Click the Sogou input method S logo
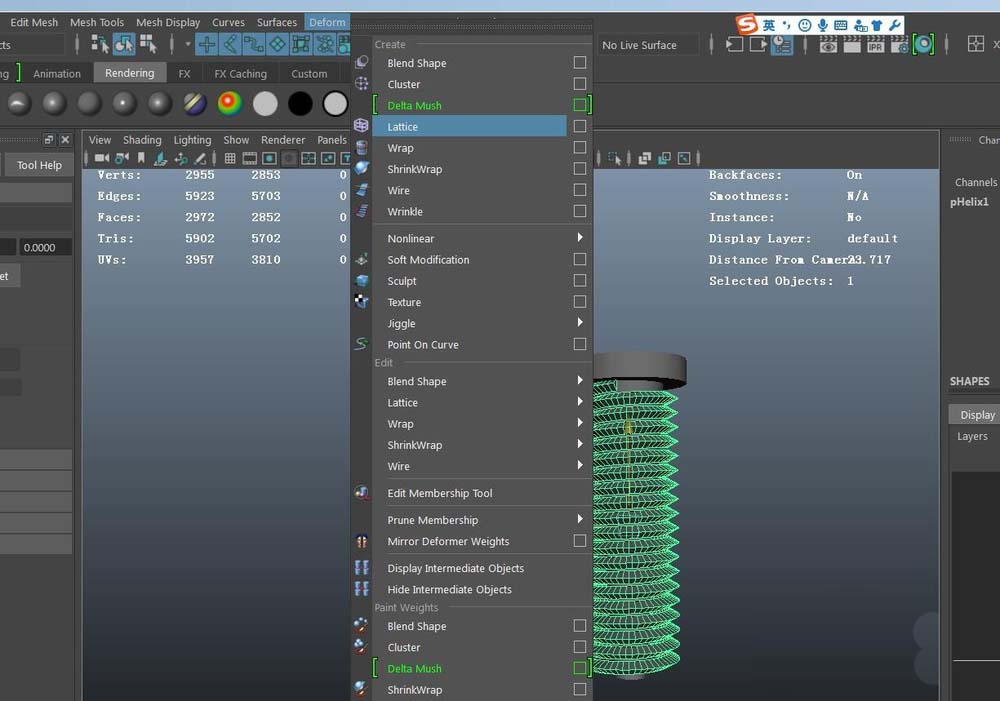Viewport: 1000px width, 701px height. (x=747, y=24)
